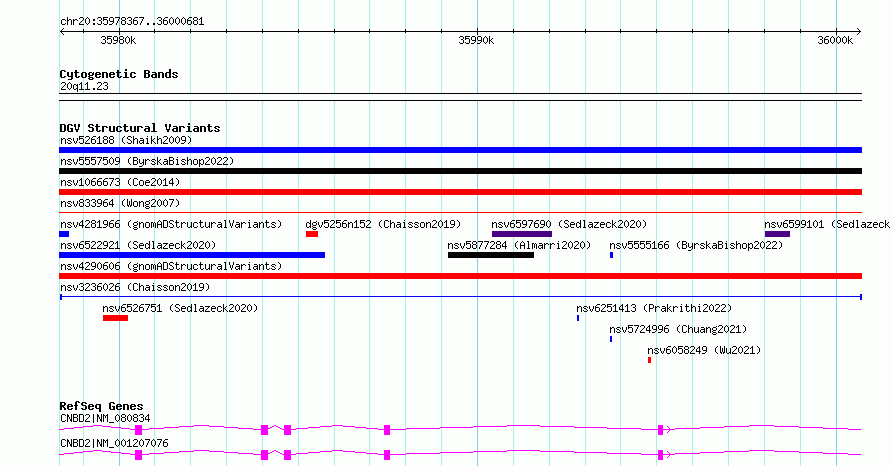890x466 pixels.
Task: Open nsv6522921 (Sedlazeck2020) label
Action: pos(138,245)
